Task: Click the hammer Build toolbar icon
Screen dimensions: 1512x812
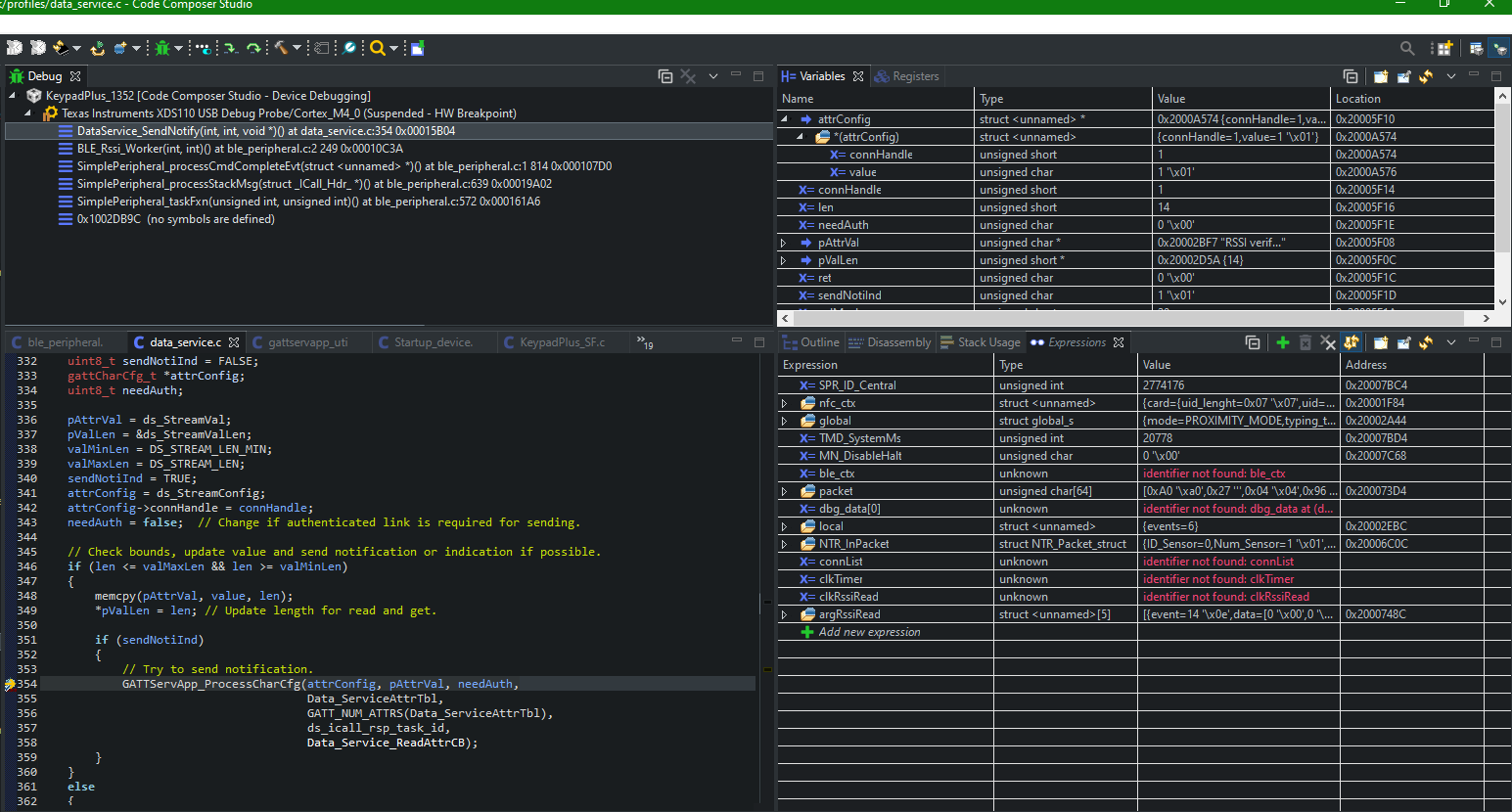Action: coord(281,48)
